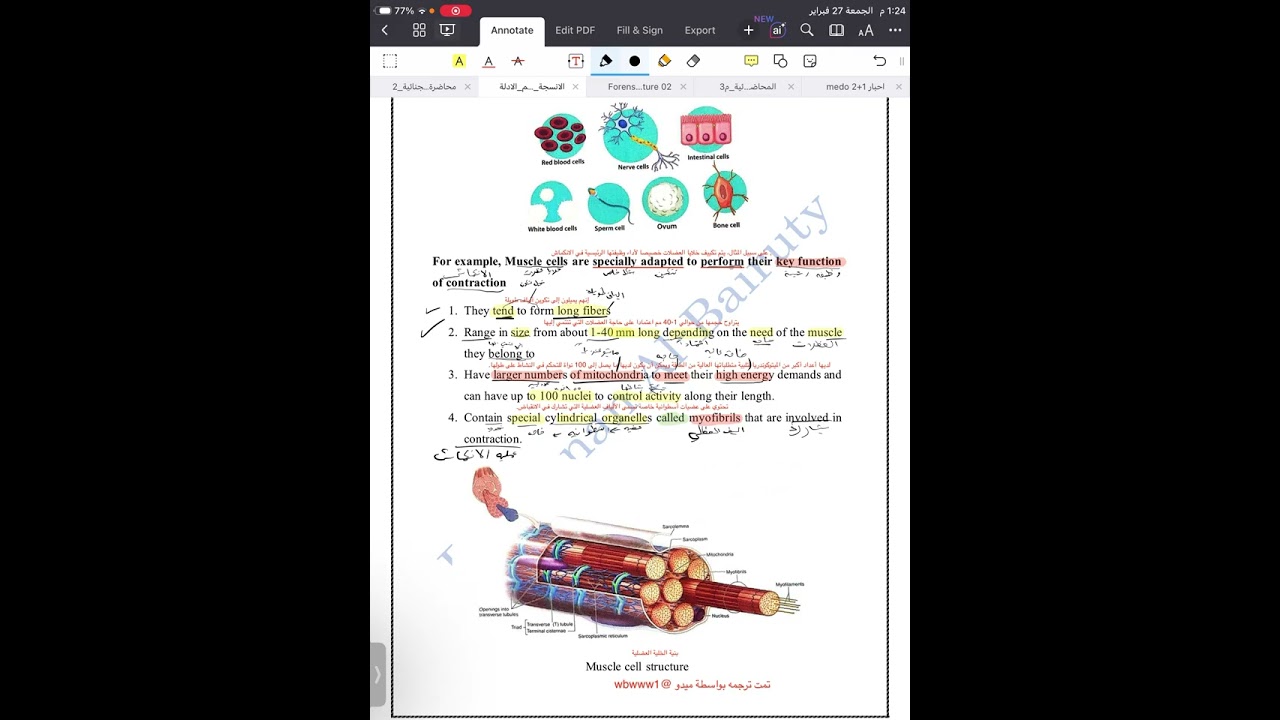This screenshot has height=720, width=1280.
Task: Choose the underline text tool
Action: click(x=488, y=61)
